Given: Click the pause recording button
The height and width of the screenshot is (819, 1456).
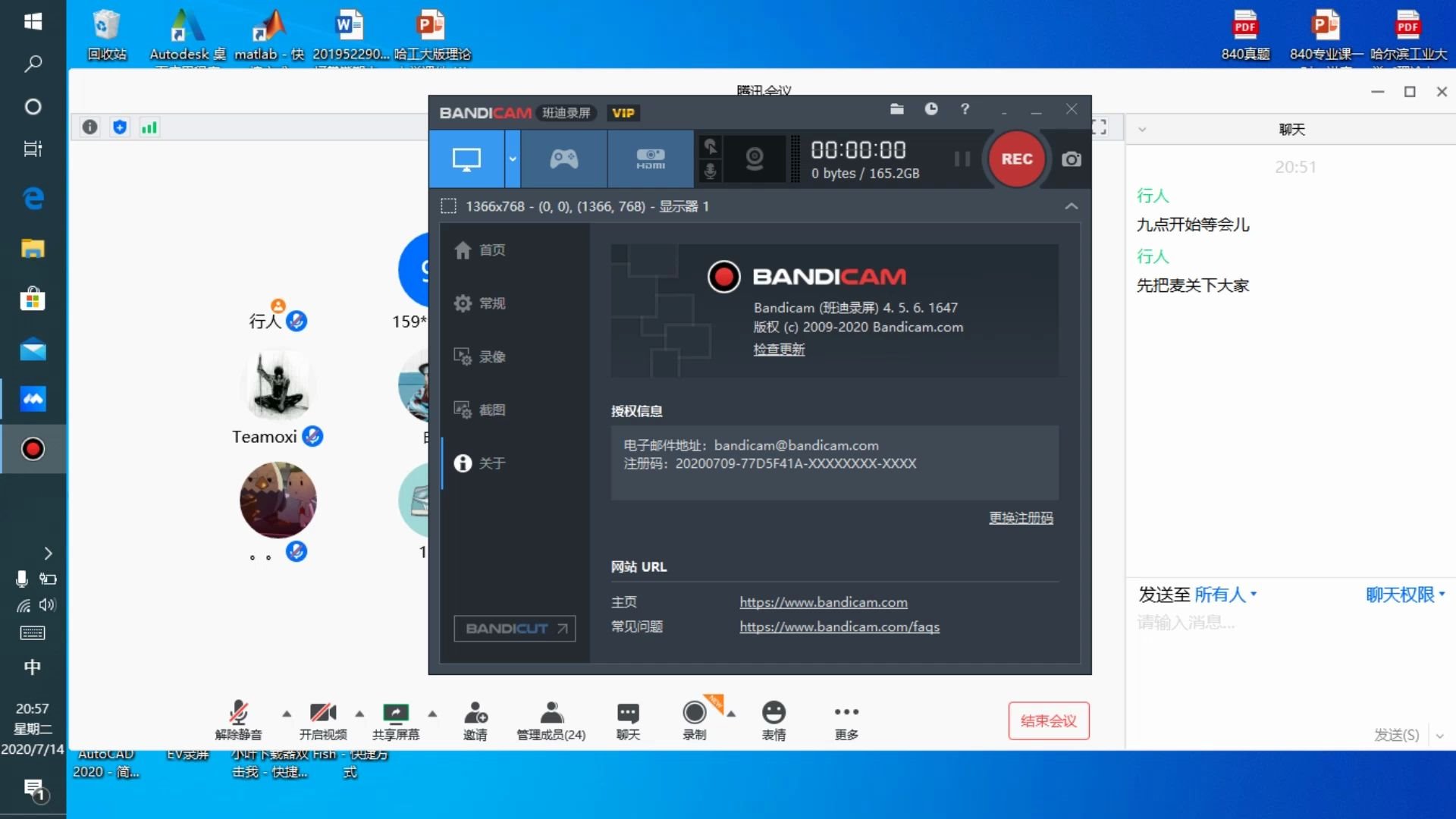Looking at the screenshot, I should pos(962,159).
